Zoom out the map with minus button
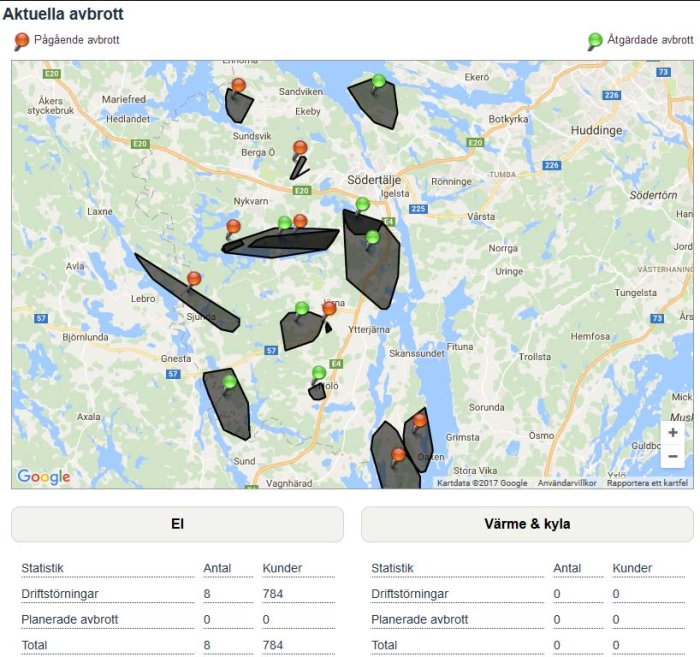700x657 pixels. pos(673,456)
